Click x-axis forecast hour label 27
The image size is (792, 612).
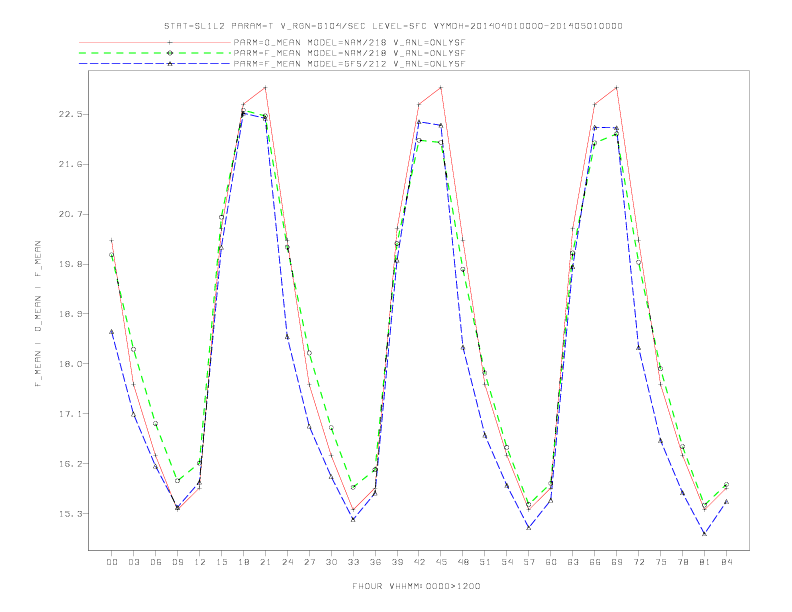coord(310,562)
